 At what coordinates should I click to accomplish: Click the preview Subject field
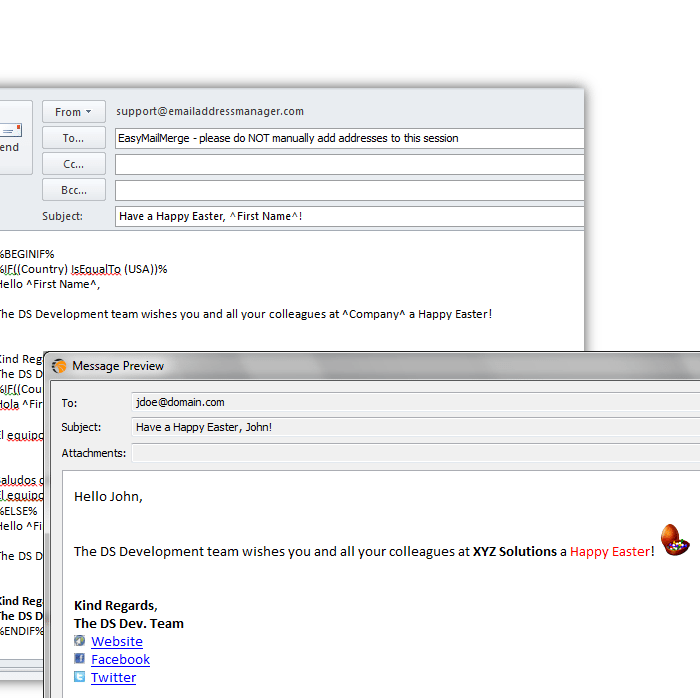point(416,428)
